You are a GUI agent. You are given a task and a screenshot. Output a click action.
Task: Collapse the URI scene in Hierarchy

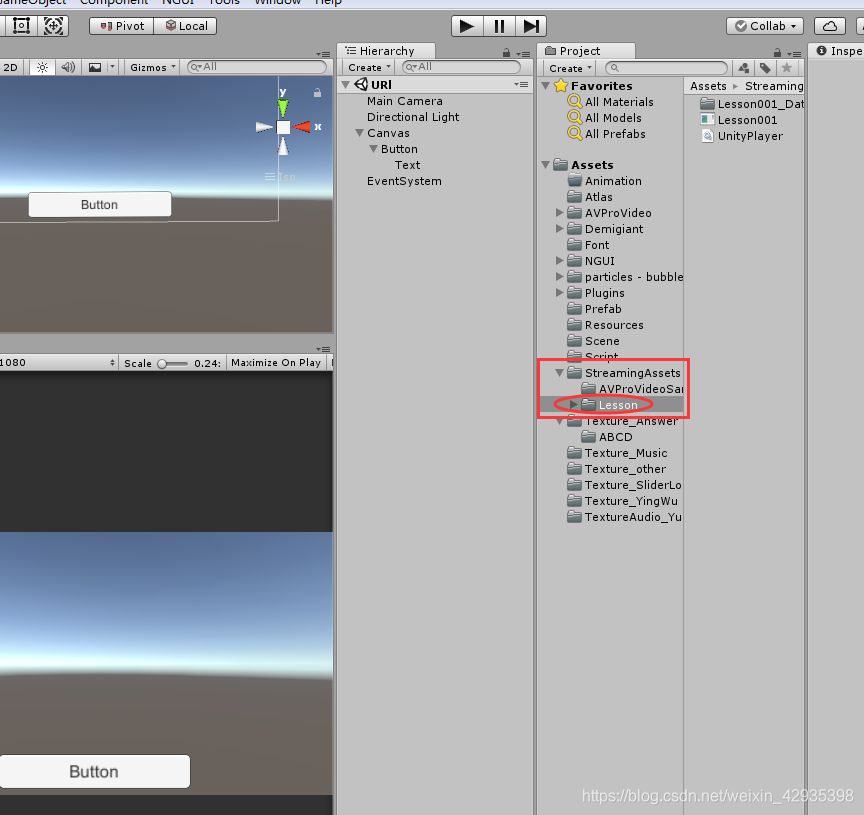click(x=346, y=84)
